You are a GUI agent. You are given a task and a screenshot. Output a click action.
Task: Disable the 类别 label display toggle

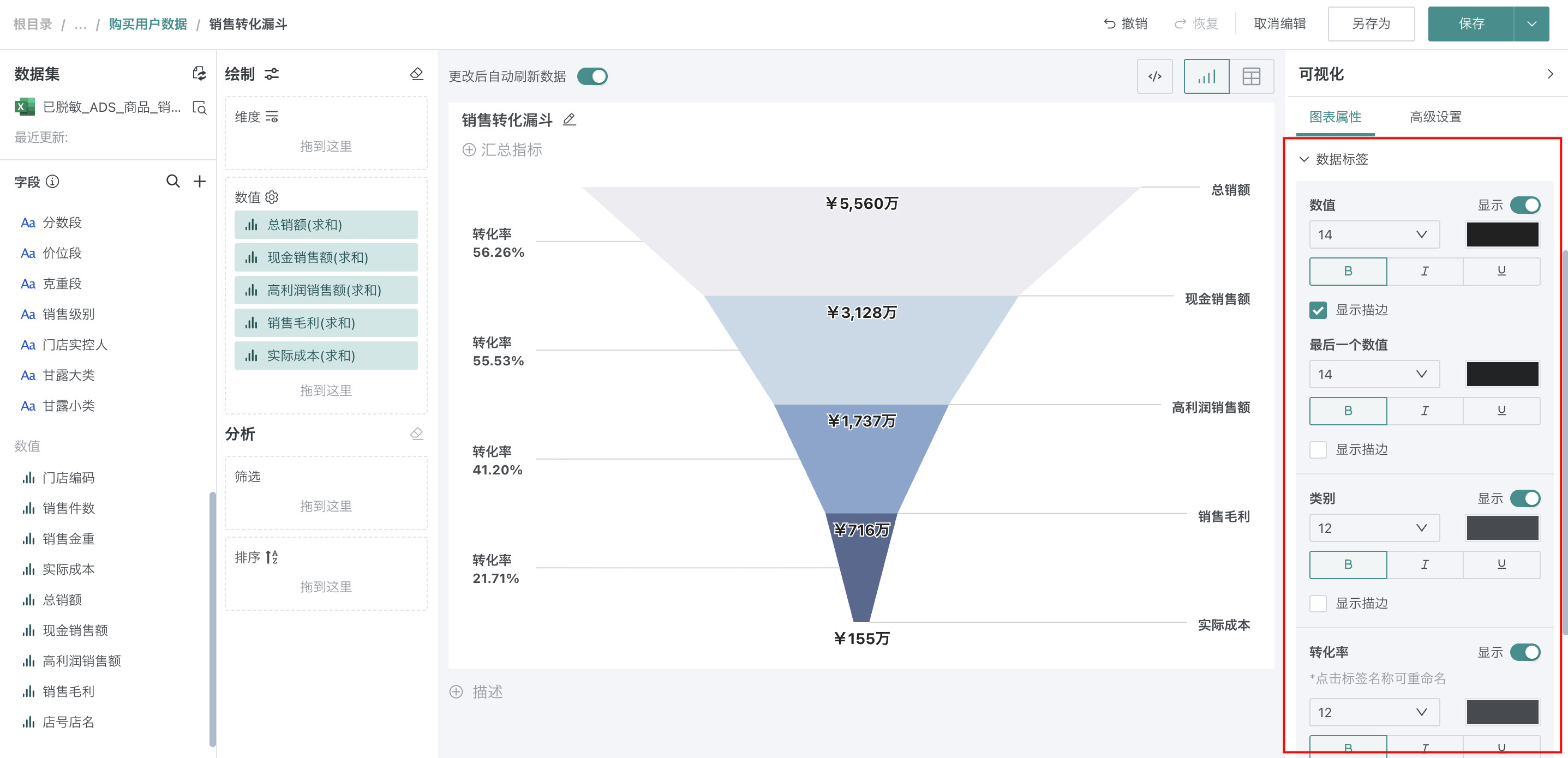pos(1525,498)
